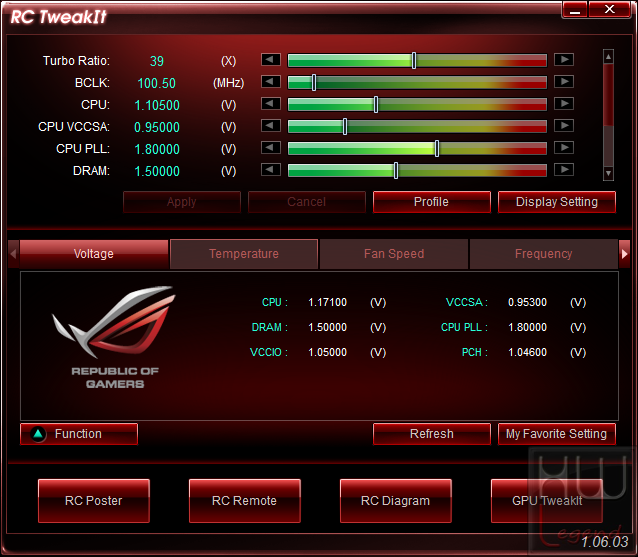
Task: Raise DRAM voltage with right arrow
Action: [564, 170]
